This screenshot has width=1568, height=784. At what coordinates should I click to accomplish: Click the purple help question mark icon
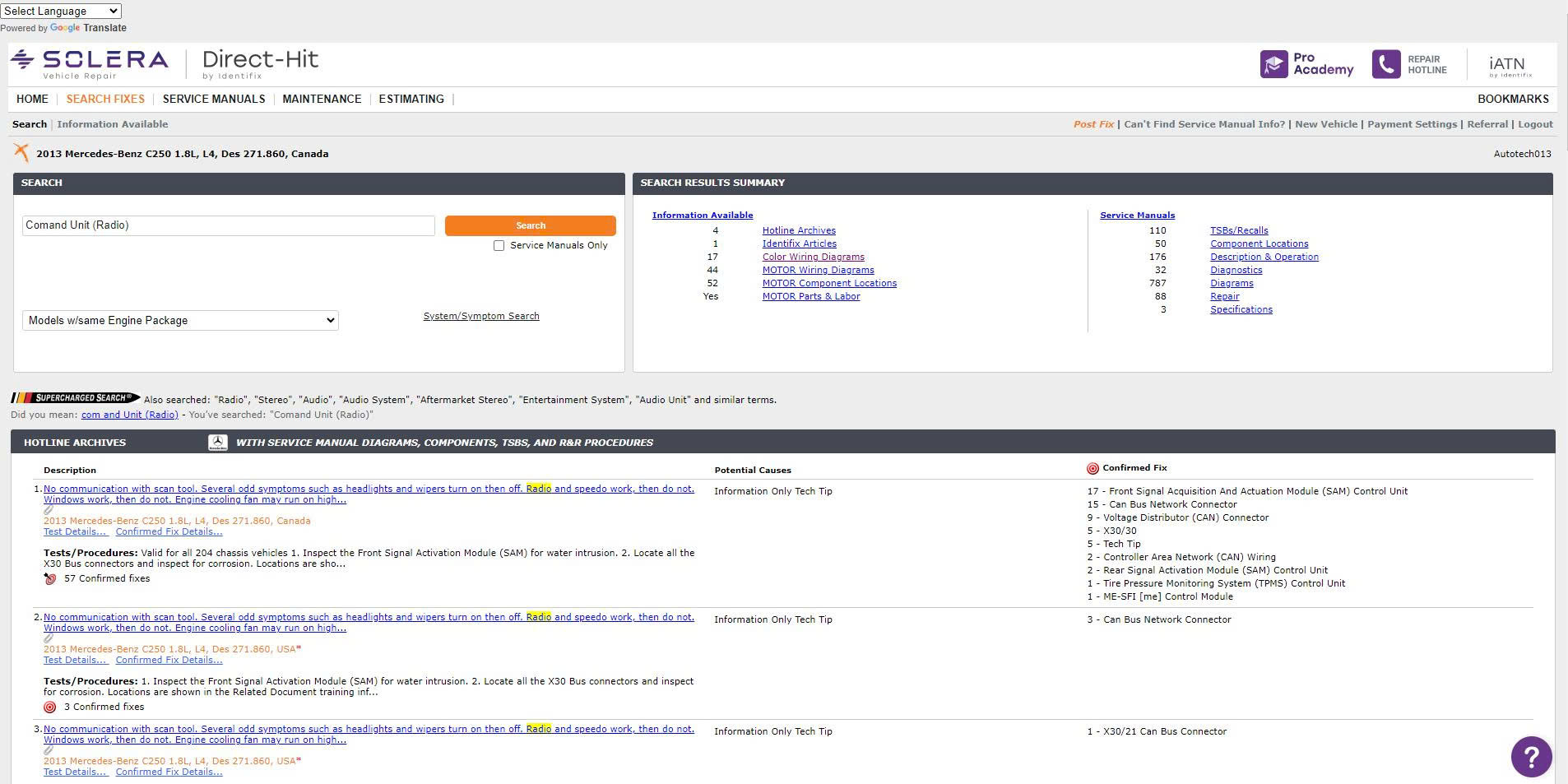click(x=1531, y=756)
